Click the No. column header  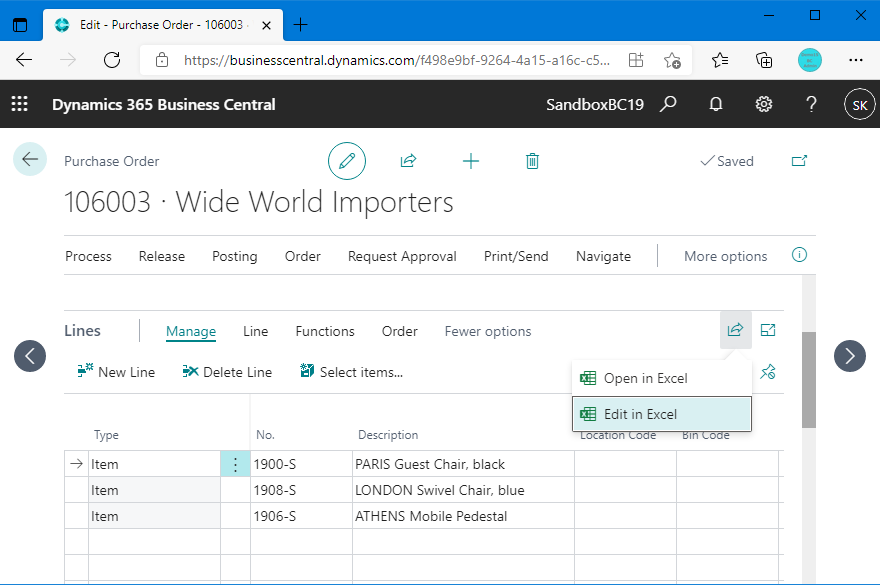click(x=265, y=435)
